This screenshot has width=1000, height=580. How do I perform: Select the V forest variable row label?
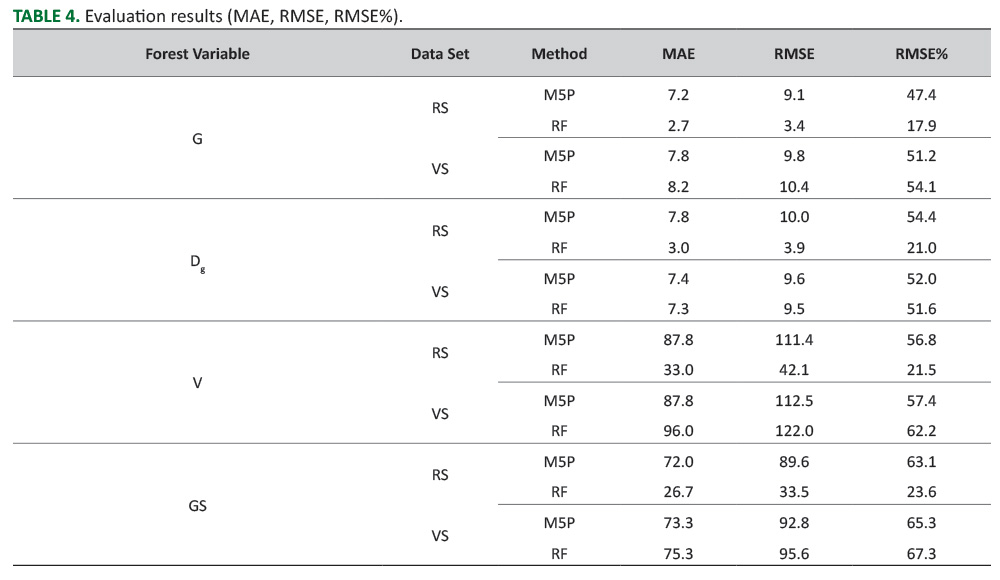(x=197, y=384)
